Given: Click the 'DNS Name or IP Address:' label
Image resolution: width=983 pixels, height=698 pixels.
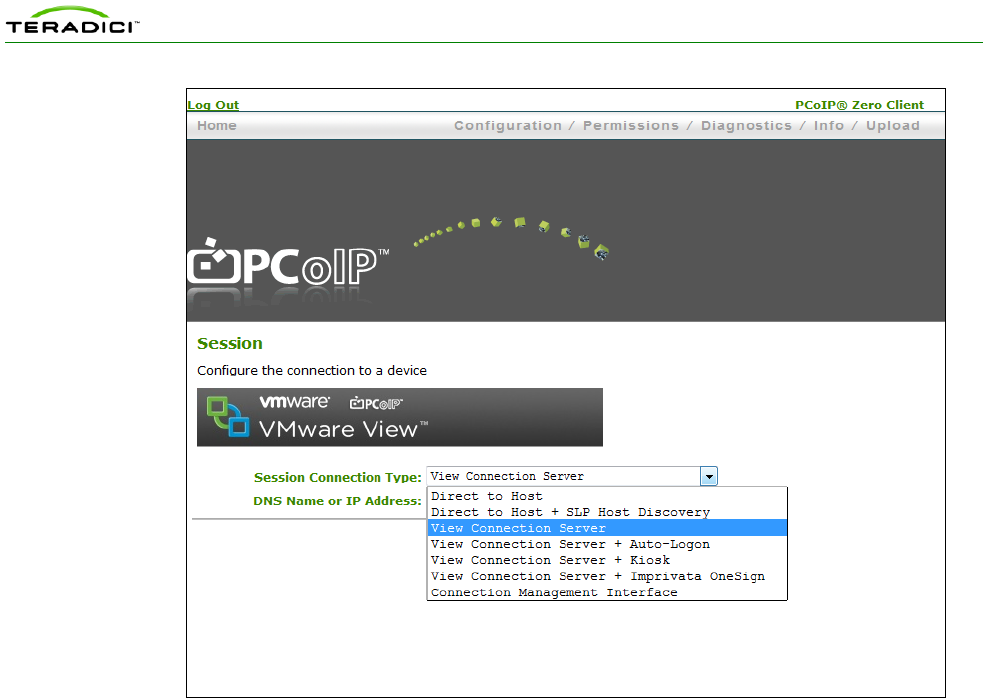Looking at the screenshot, I should (337, 500).
